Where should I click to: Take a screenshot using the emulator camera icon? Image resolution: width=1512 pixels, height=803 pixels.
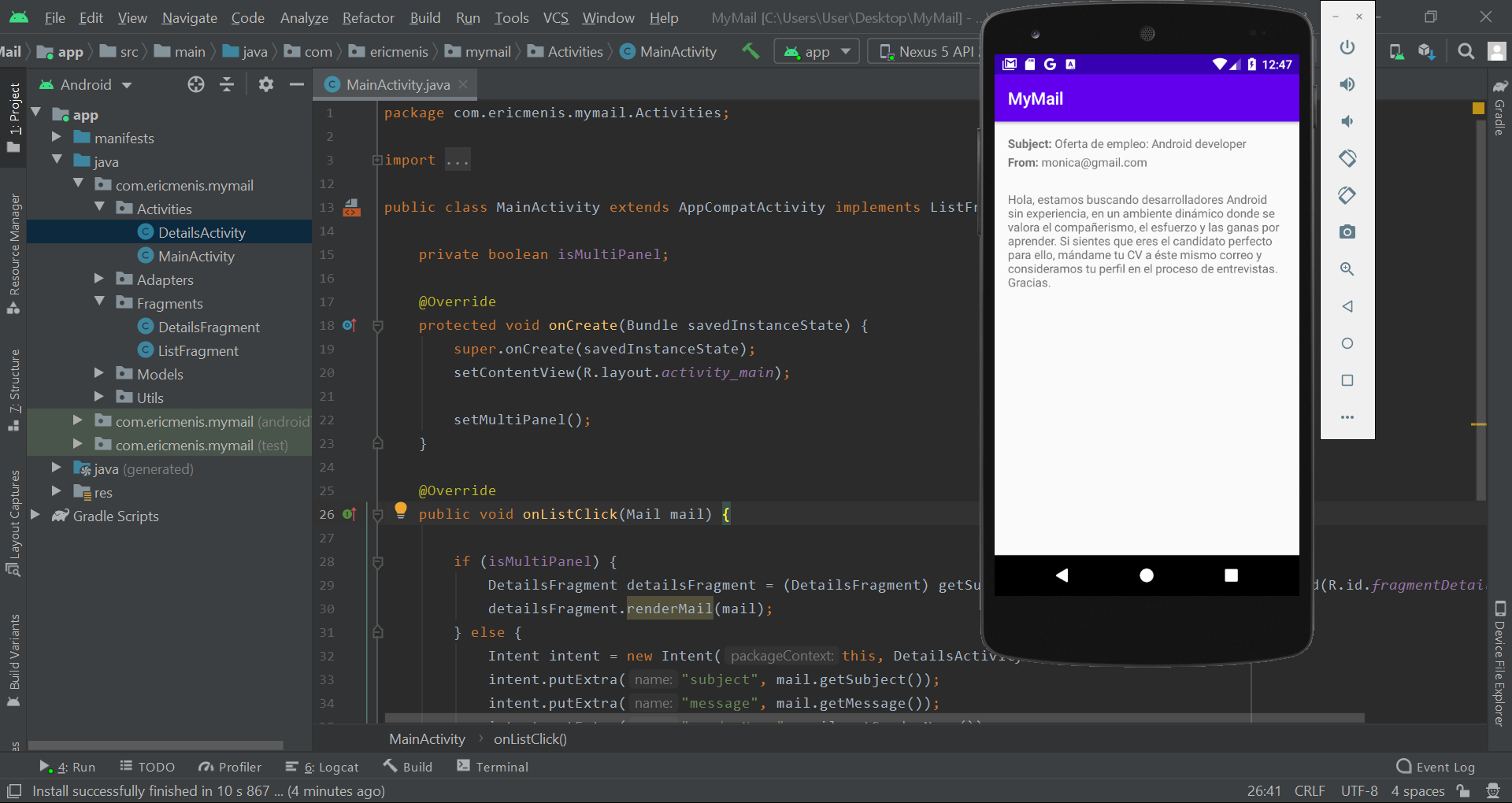click(x=1347, y=231)
